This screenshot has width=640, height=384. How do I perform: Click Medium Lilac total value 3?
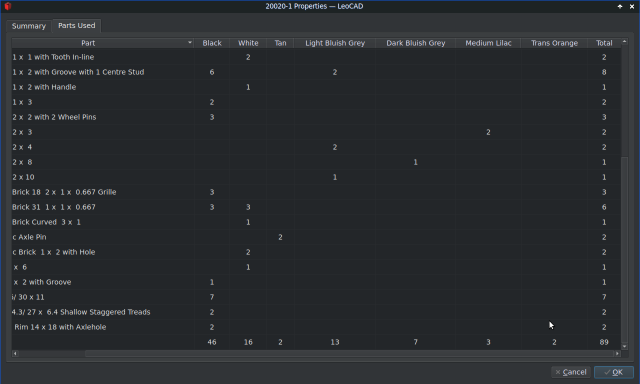(488, 342)
